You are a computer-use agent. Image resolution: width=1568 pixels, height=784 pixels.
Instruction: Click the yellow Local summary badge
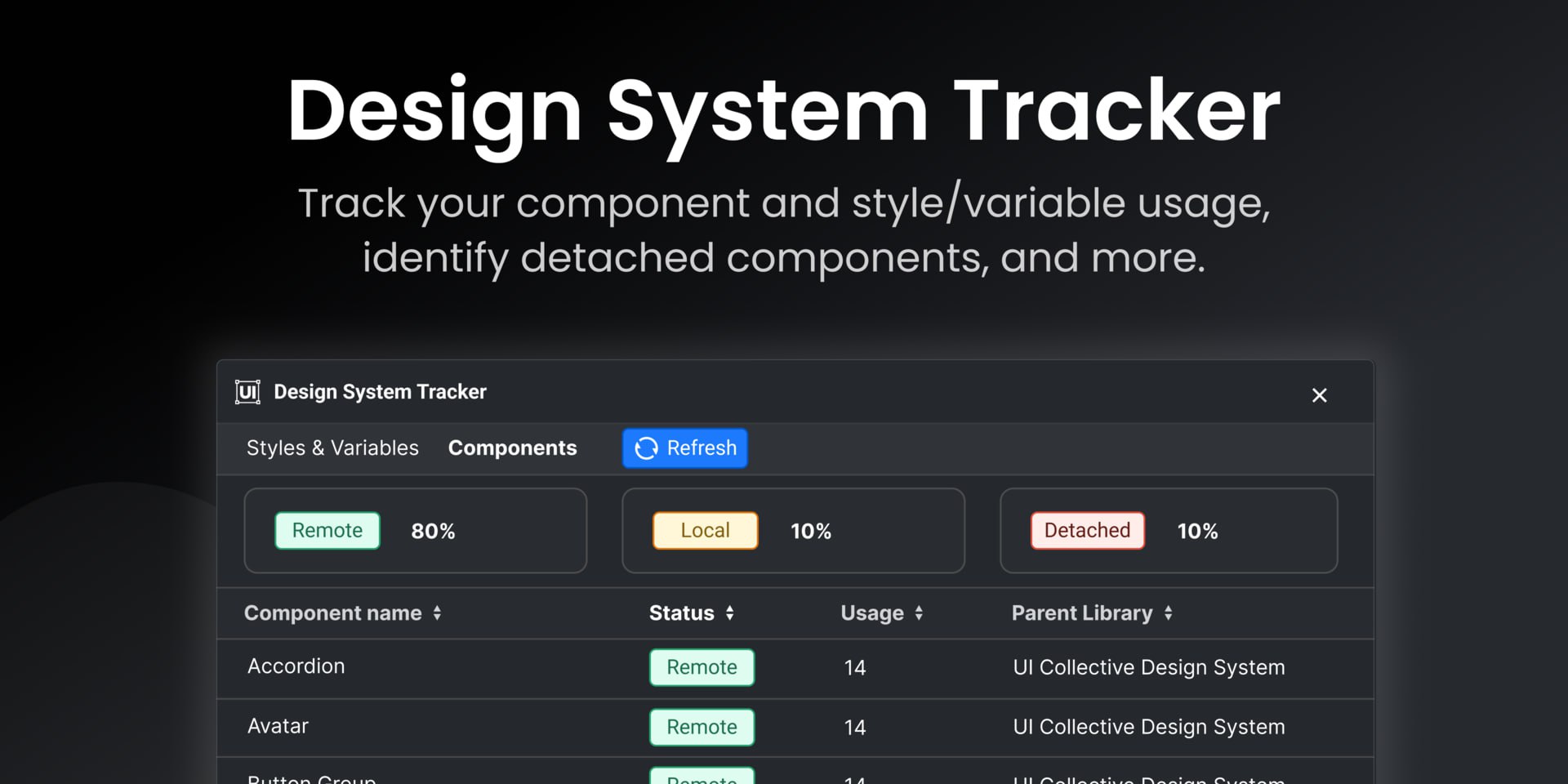click(x=705, y=531)
